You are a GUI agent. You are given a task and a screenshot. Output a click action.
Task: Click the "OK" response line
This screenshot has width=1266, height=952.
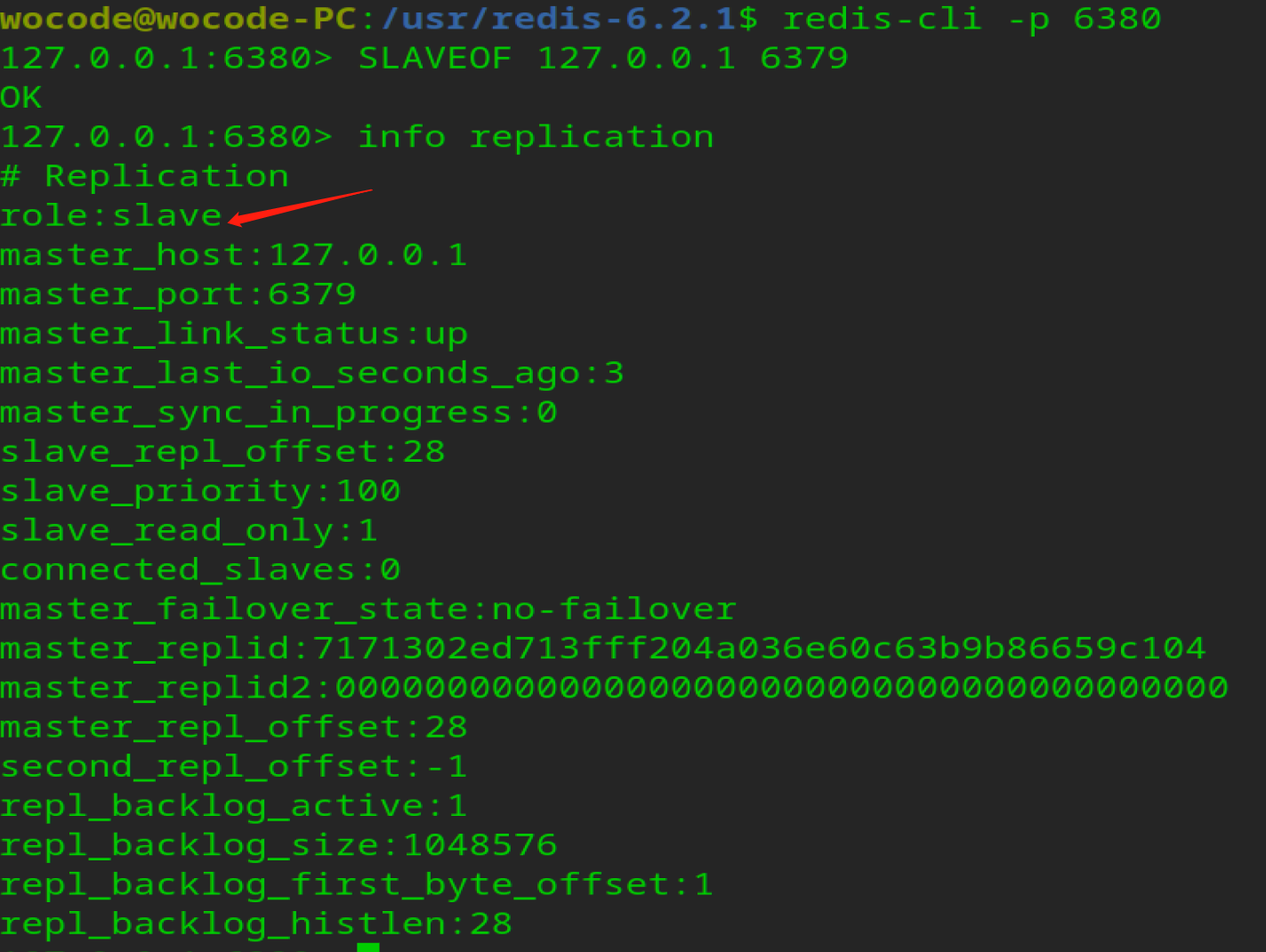coord(21,98)
